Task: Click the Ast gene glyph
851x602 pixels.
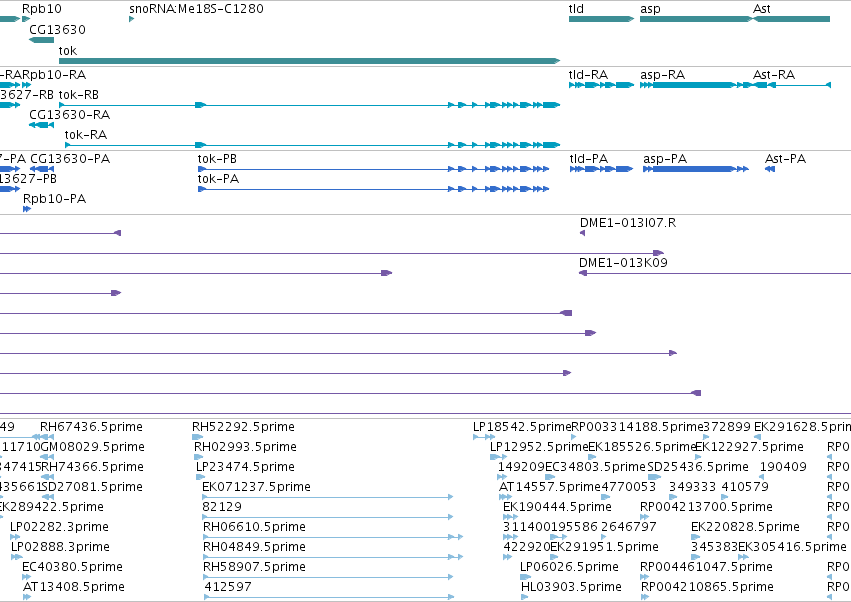Action: pos(792,19)
